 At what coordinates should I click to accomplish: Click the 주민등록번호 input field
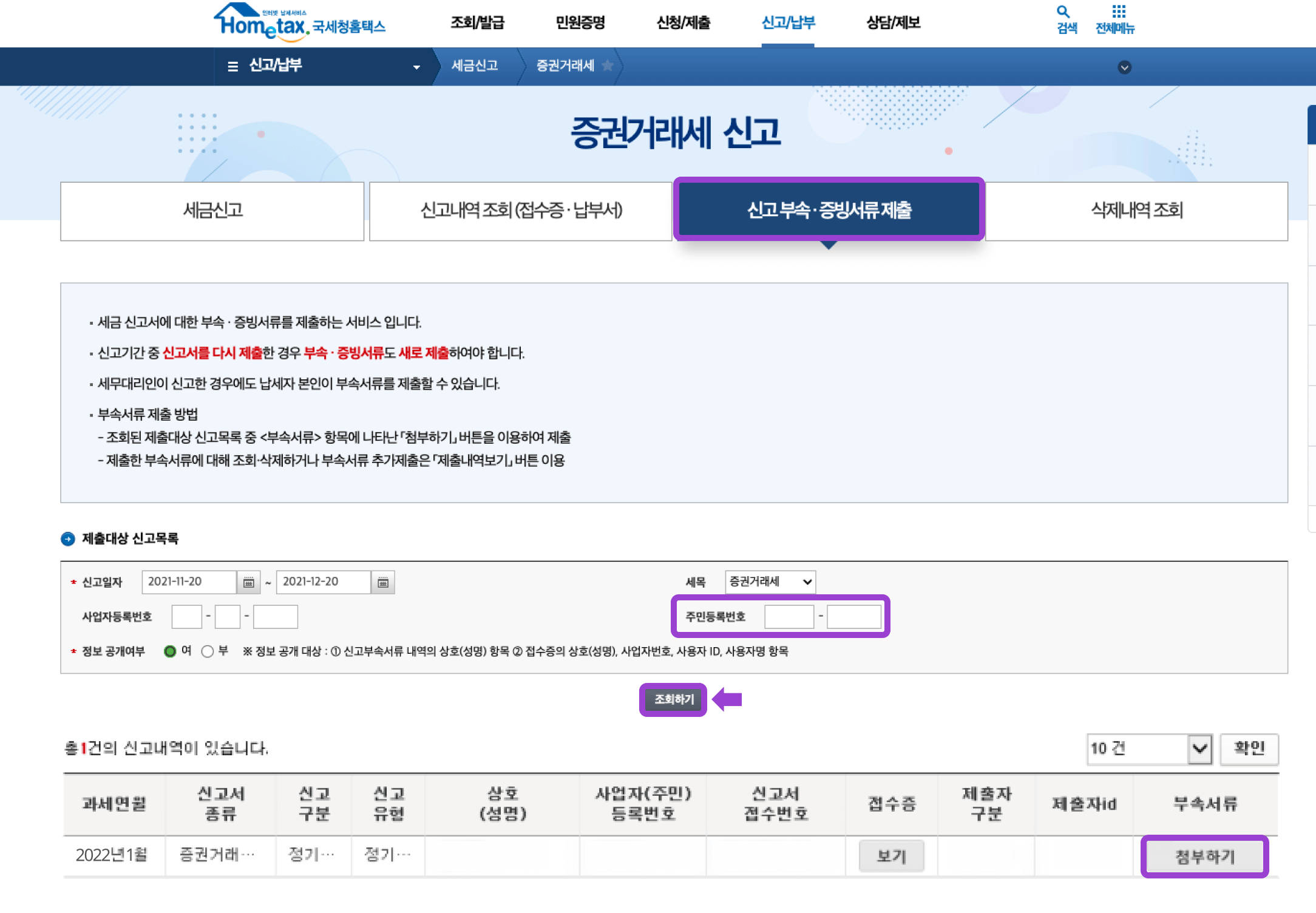click(789, 616)
